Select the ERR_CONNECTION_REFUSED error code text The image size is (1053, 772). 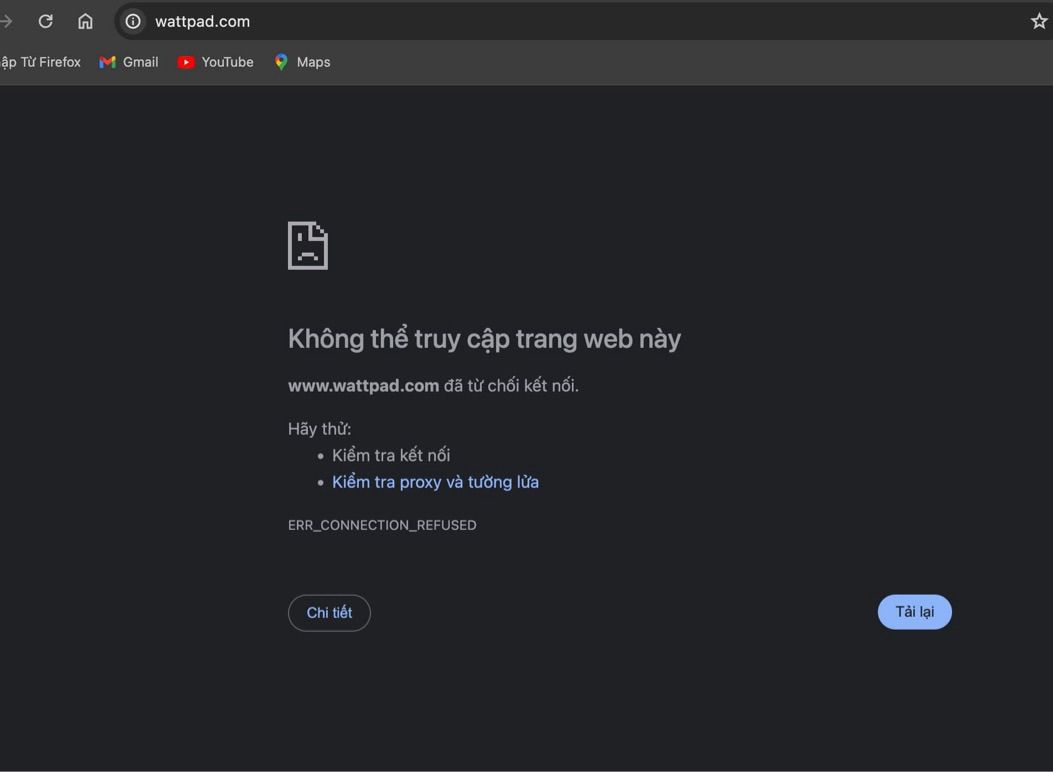tap(382, 525)
